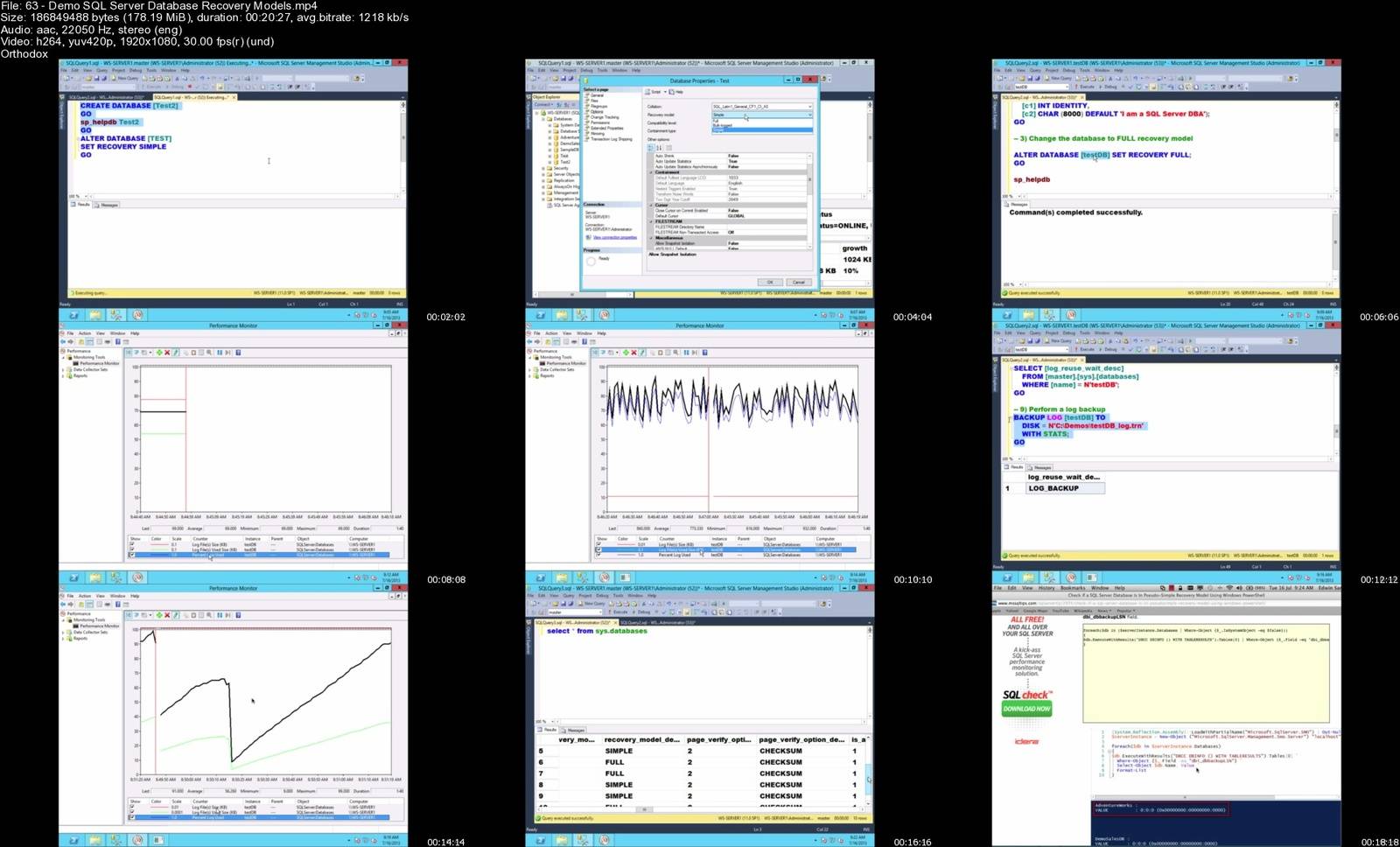1400x847 pixels.
Task: Toggle first counter Show checkbox in 00:14:14 frame
Action: point(132,807)
